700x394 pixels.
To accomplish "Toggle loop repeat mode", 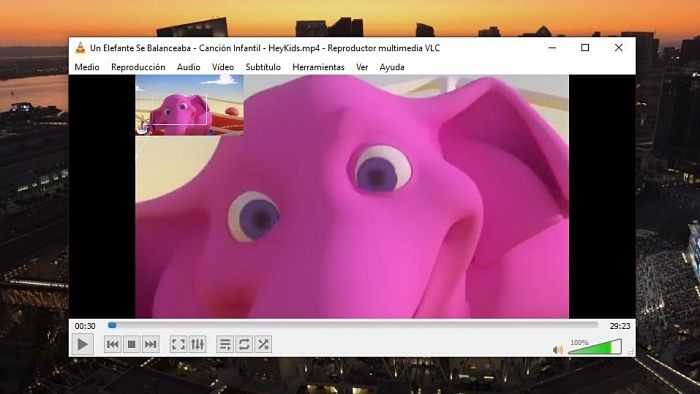I will pos(244,344).
